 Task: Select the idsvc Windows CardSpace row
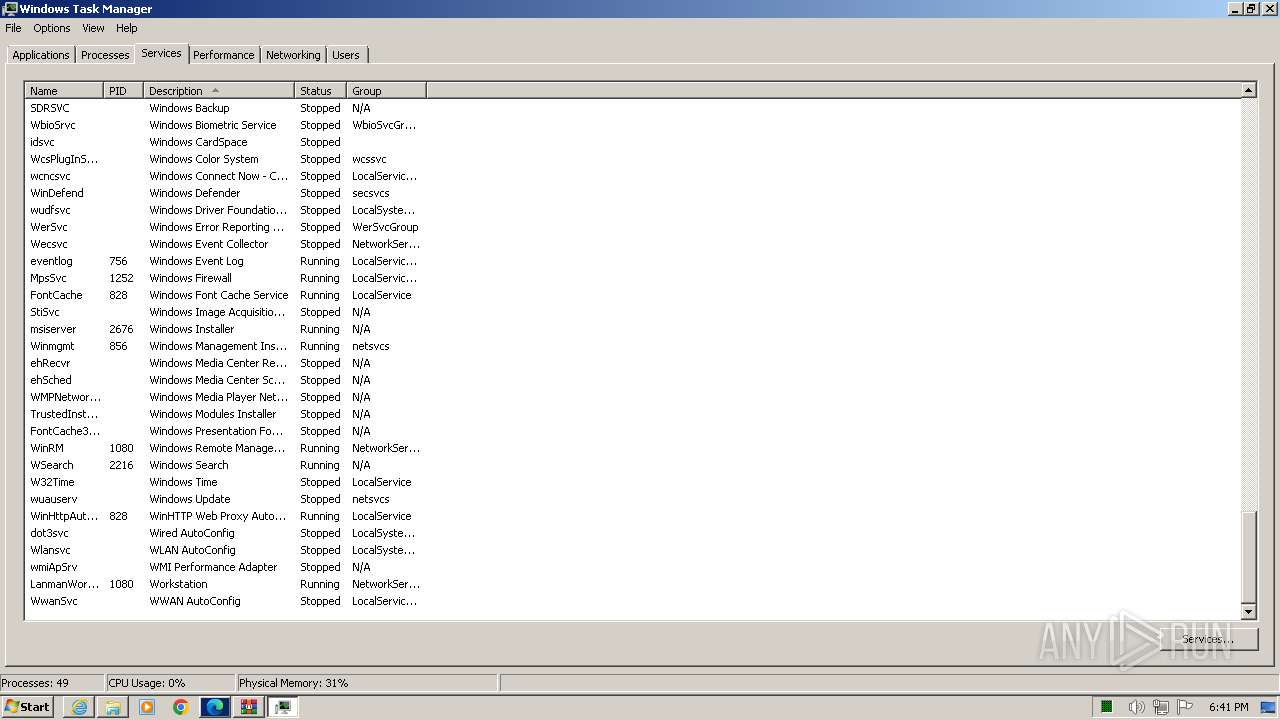coord(226,142)
